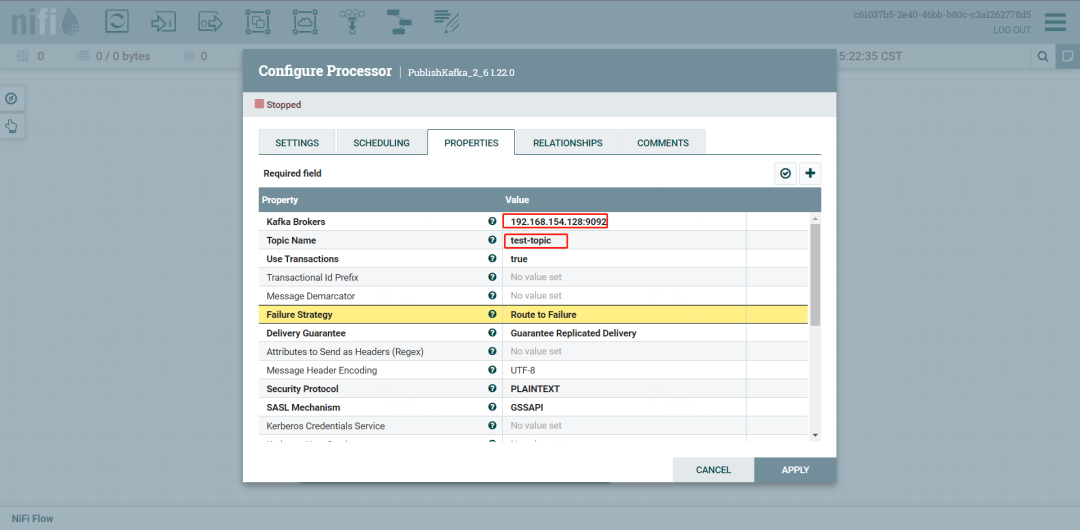Verify properties with checkmark icon
Image resolution: width=1080 pixels, height=530 pixels.
tap(785, 174)
